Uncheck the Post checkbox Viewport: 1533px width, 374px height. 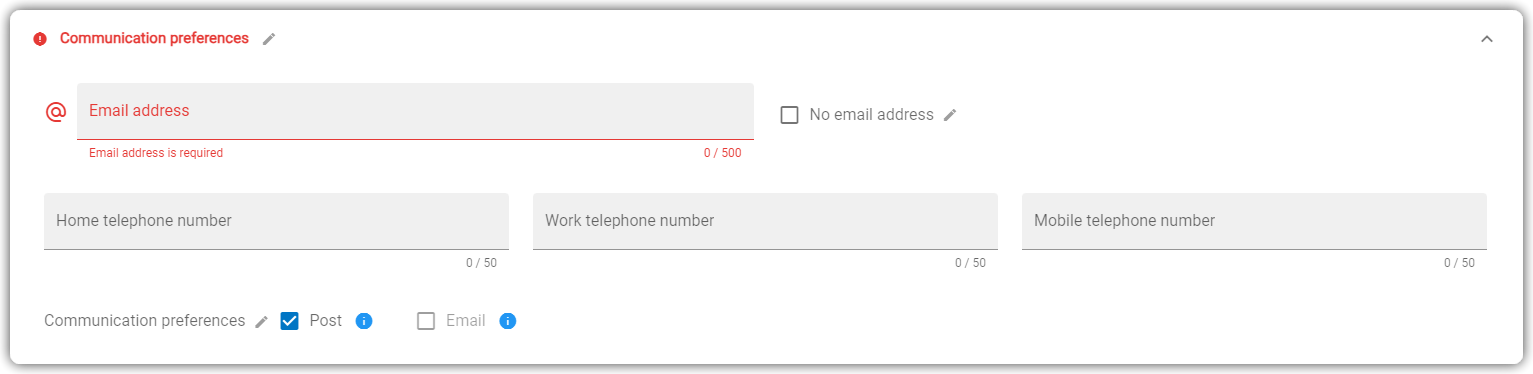[x=290, y=321]
